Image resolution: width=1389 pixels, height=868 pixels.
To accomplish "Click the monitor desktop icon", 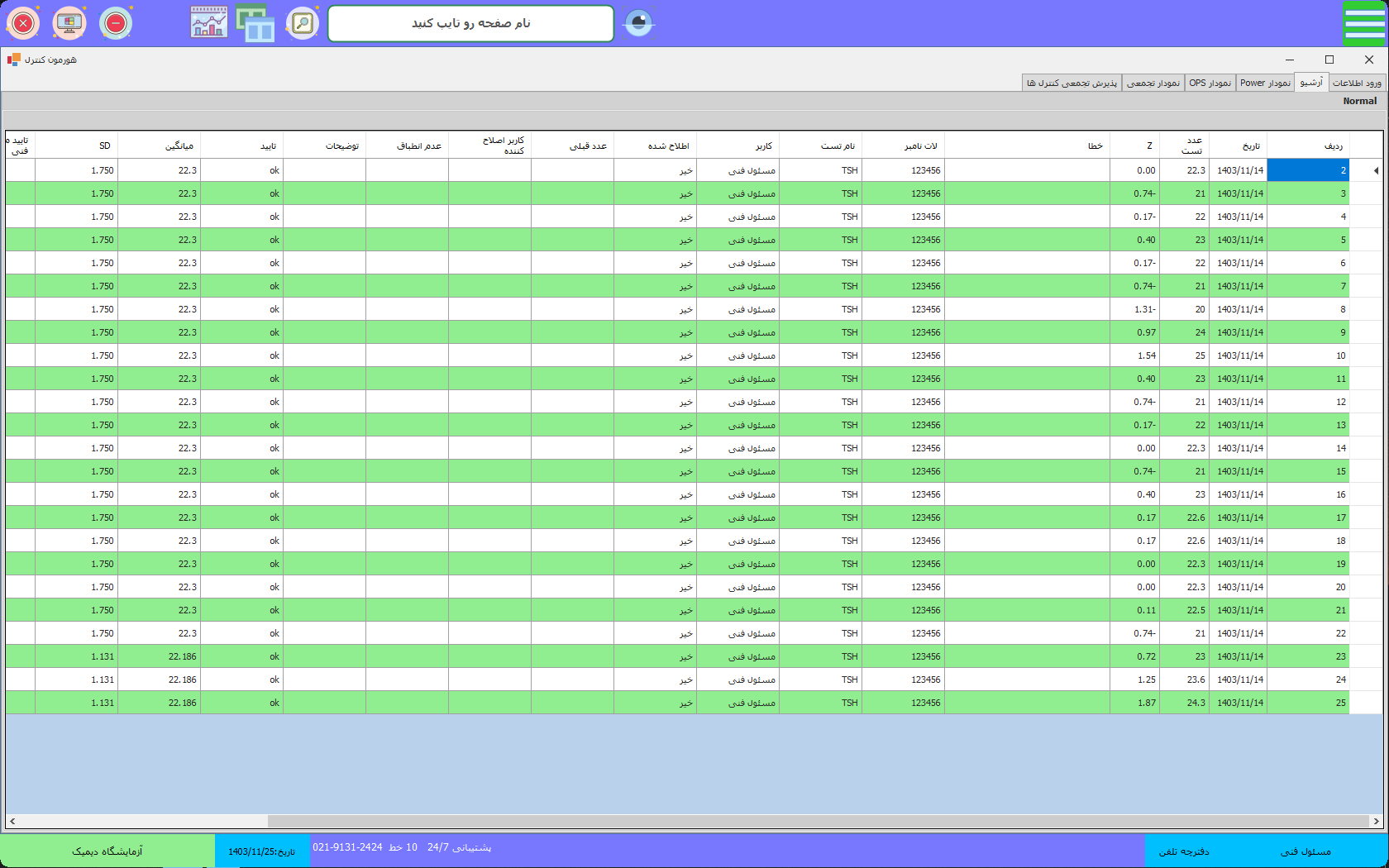I will pos(69,23).
